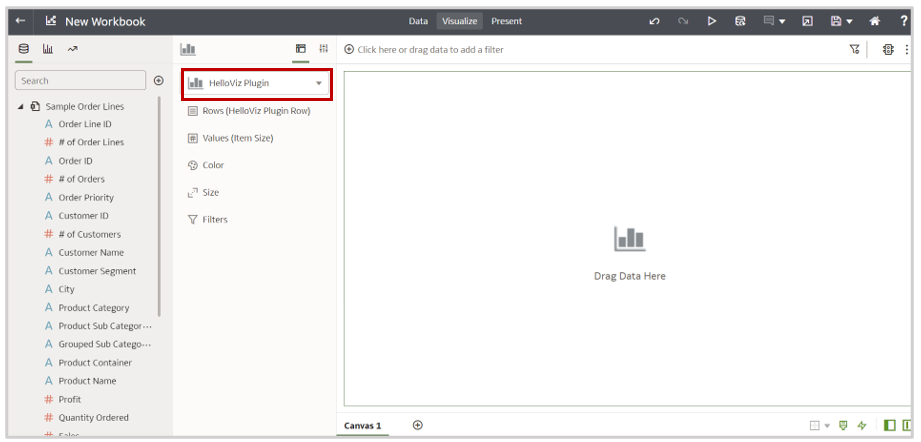Select the Properties sliders tab icon
The image size is (921, 442).
[324, 49]
